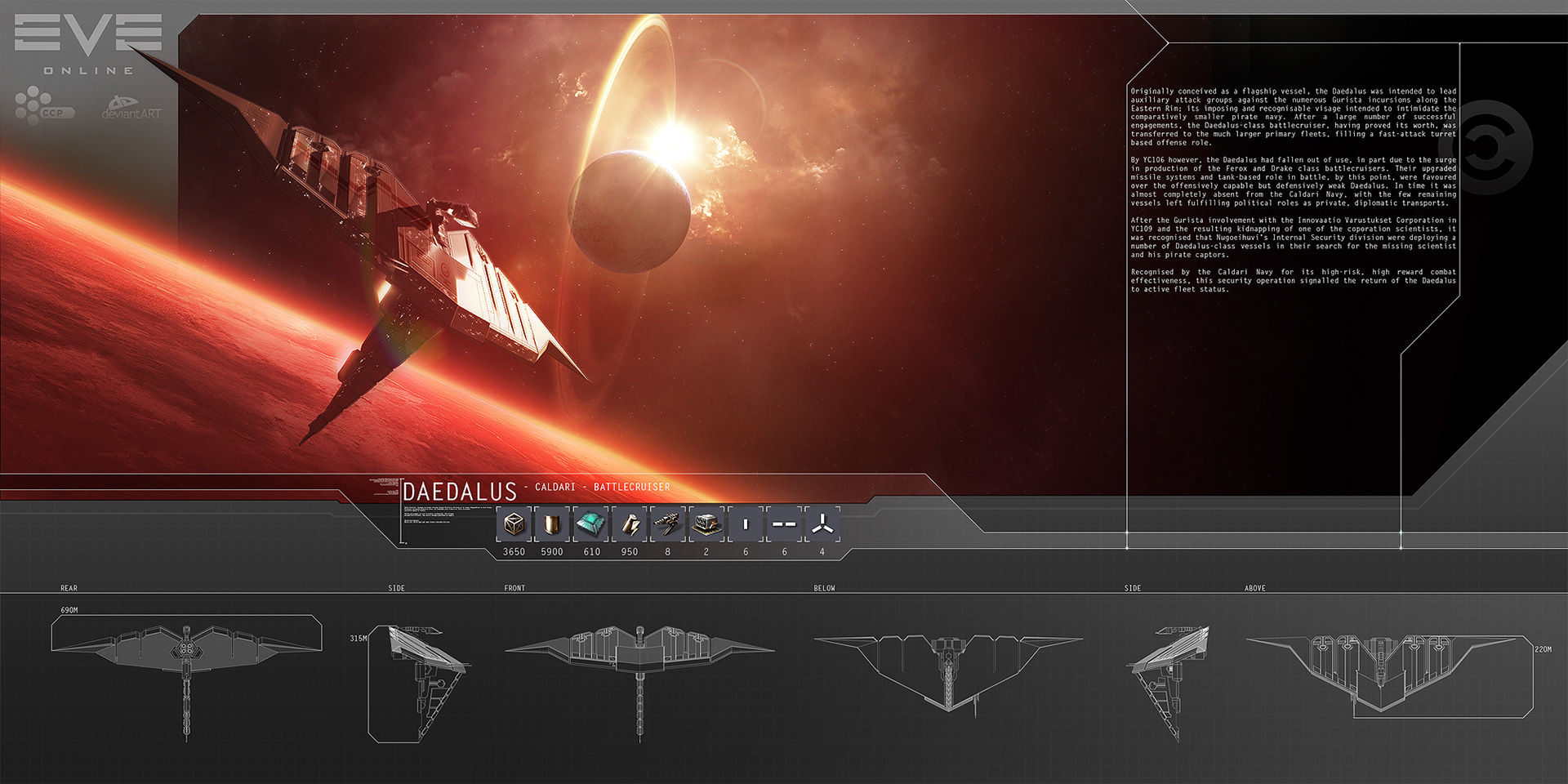This screenshot has width=1568, height=784.
Task: Click the 950 powergrid value
Action: point(630,552)
